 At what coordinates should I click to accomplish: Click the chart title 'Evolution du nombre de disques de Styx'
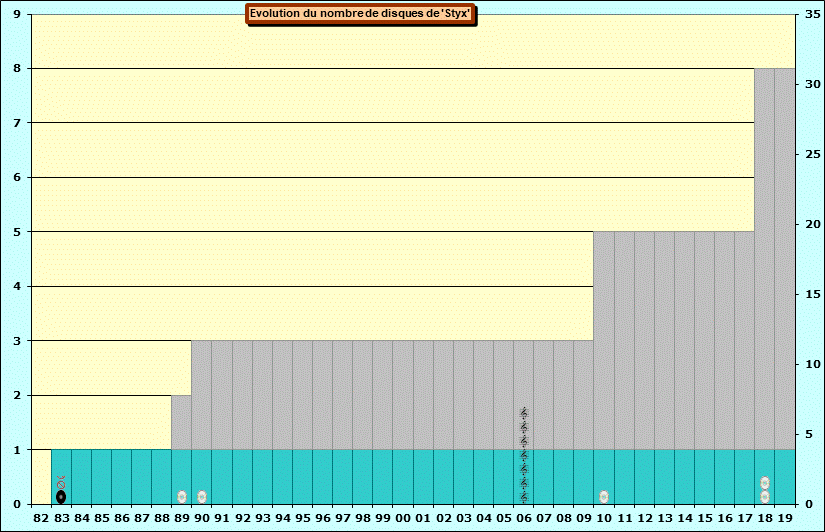(361, 14)
